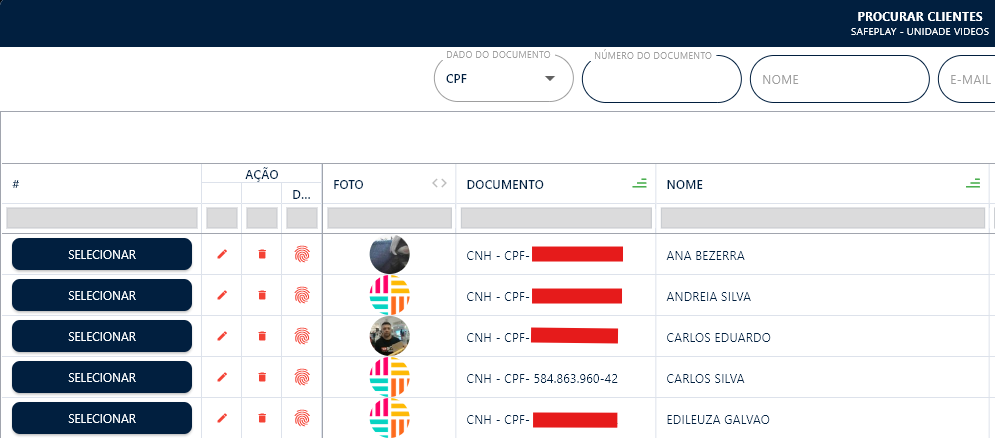Click trash icon in Carlos Silva row
Screen dimensions: 995x438
(x=262, y=377)
